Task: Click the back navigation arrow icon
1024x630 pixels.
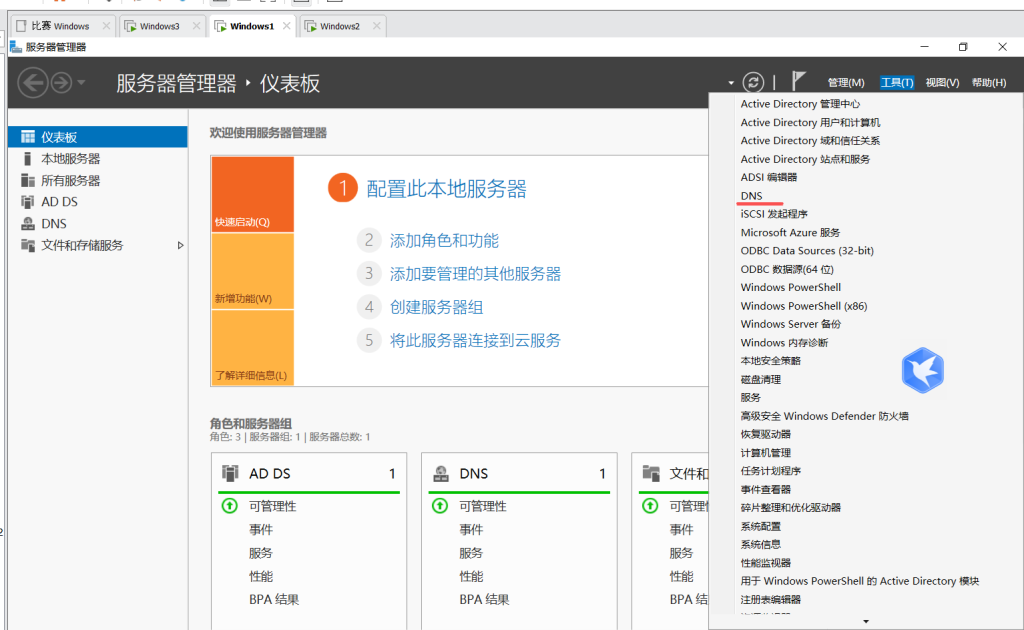Action: click(32, 83)
